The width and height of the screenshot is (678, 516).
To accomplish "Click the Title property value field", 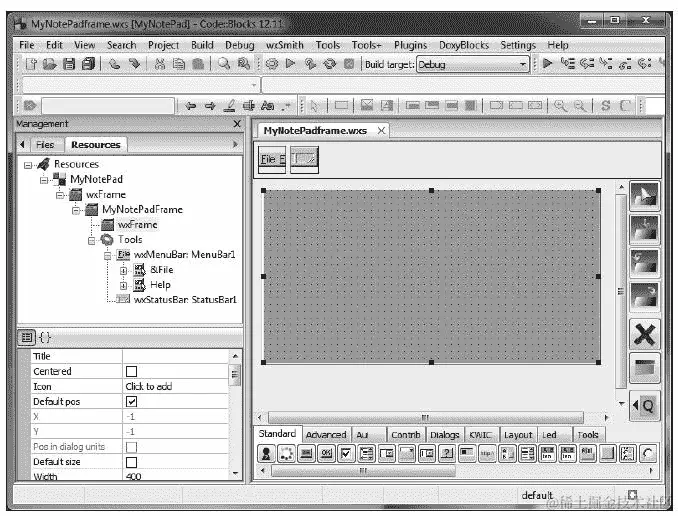I will click(x=175, y=356).
